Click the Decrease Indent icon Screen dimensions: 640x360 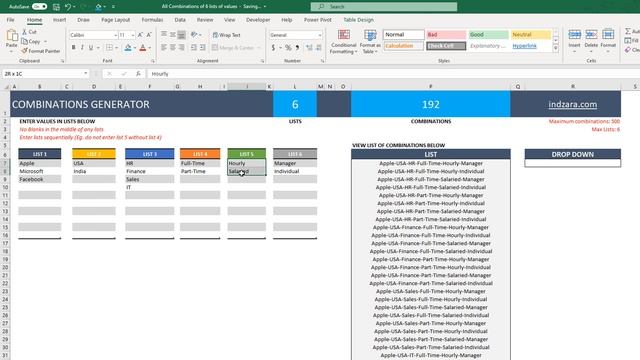pos(193,48)
